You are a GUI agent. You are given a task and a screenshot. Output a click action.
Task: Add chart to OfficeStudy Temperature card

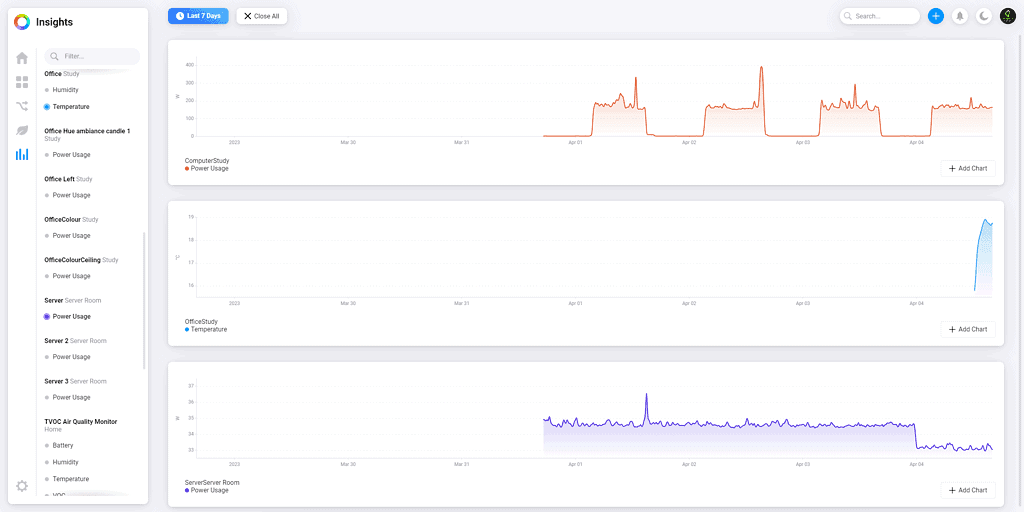pyautogui.click(x=967, y=329)
